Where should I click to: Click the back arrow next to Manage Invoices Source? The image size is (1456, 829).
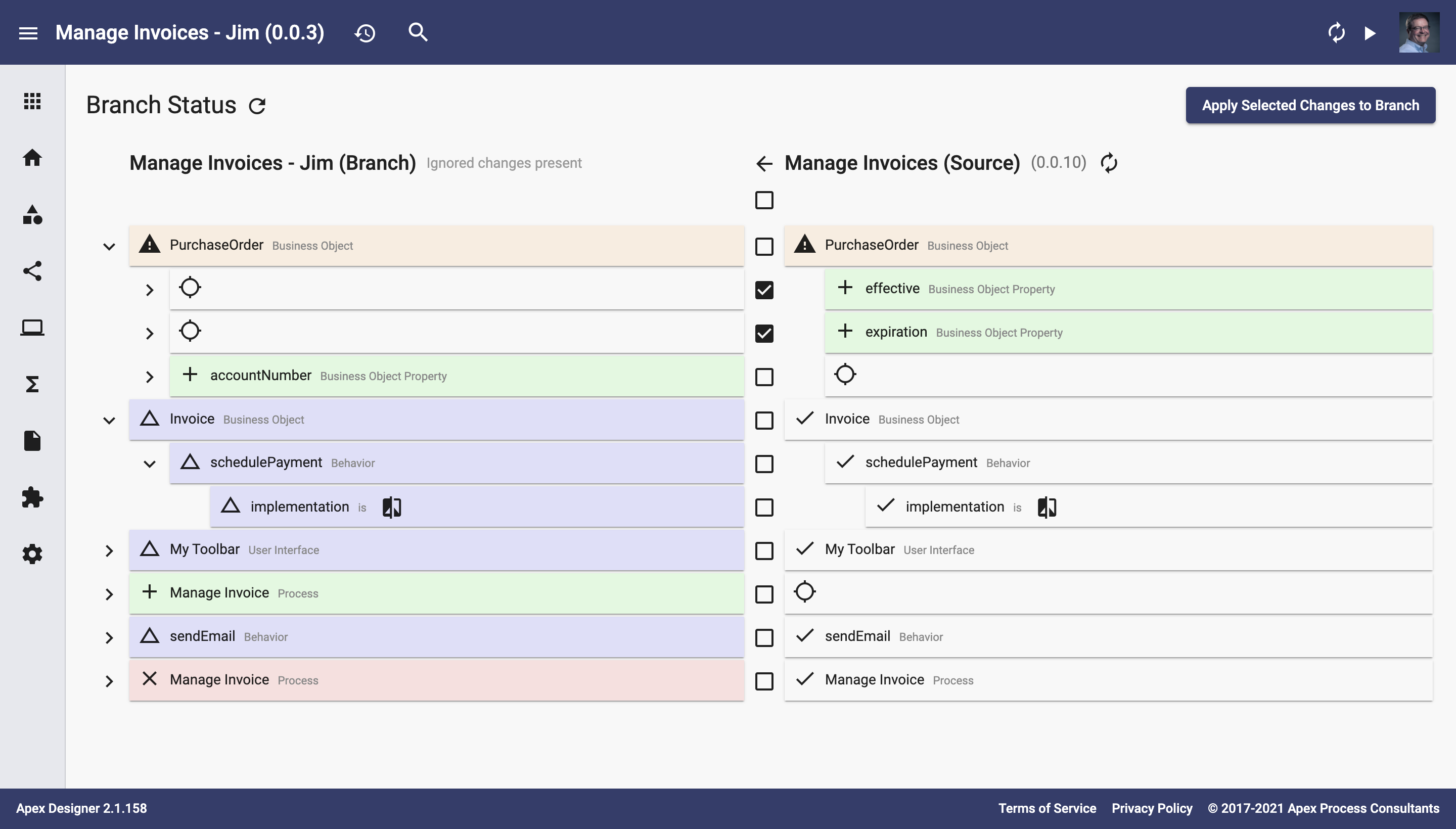764,162
